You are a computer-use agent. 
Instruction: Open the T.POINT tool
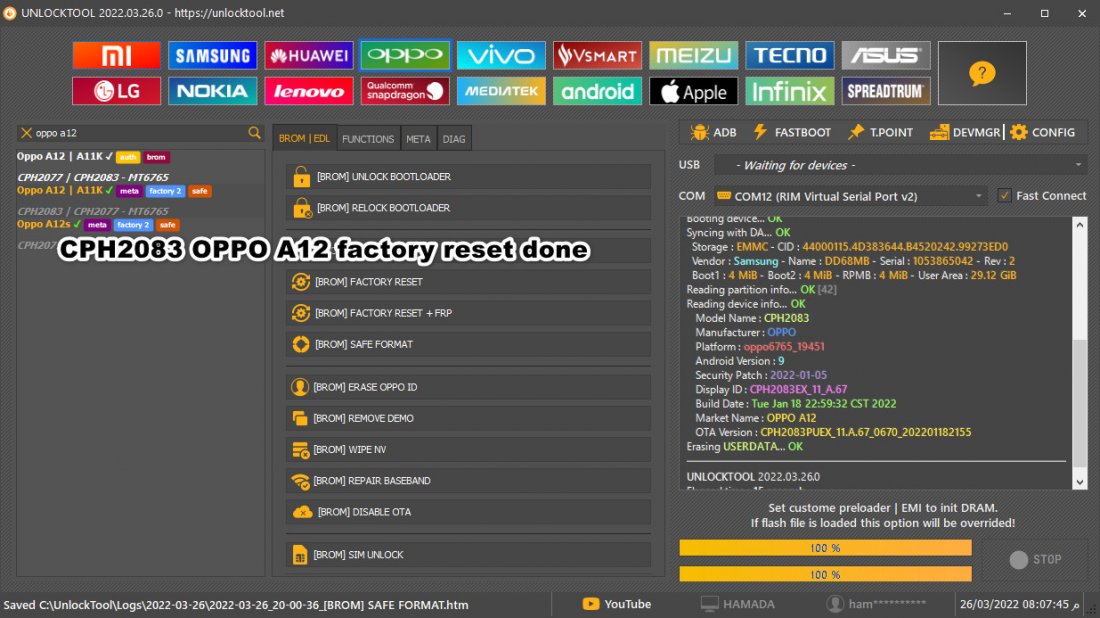point(880,132)
